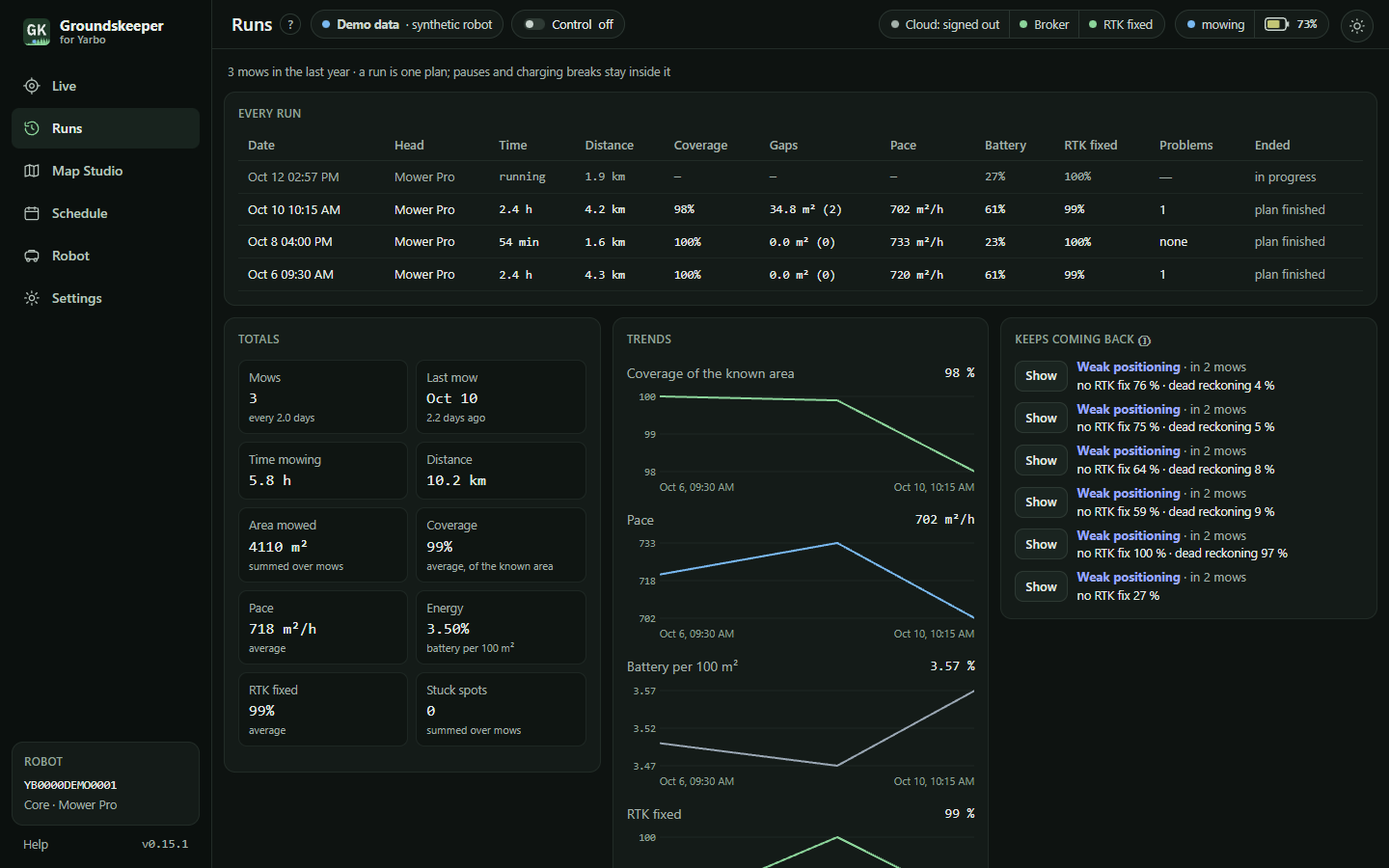Click the Problems column header
Viewport: 1389px width, 868px height.
1185,146
